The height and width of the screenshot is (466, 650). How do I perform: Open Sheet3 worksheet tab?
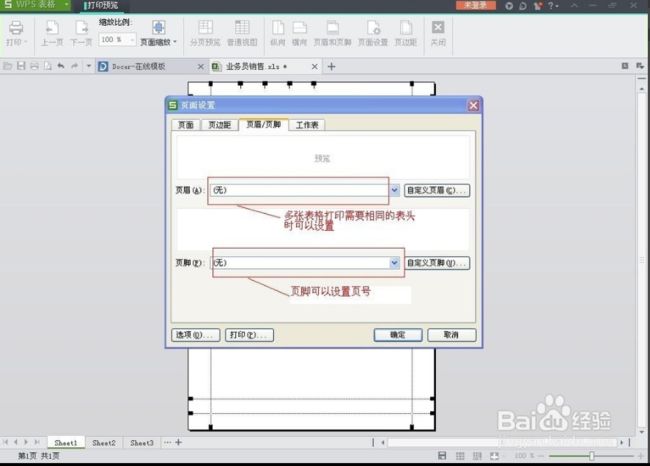tap(142, 443)
